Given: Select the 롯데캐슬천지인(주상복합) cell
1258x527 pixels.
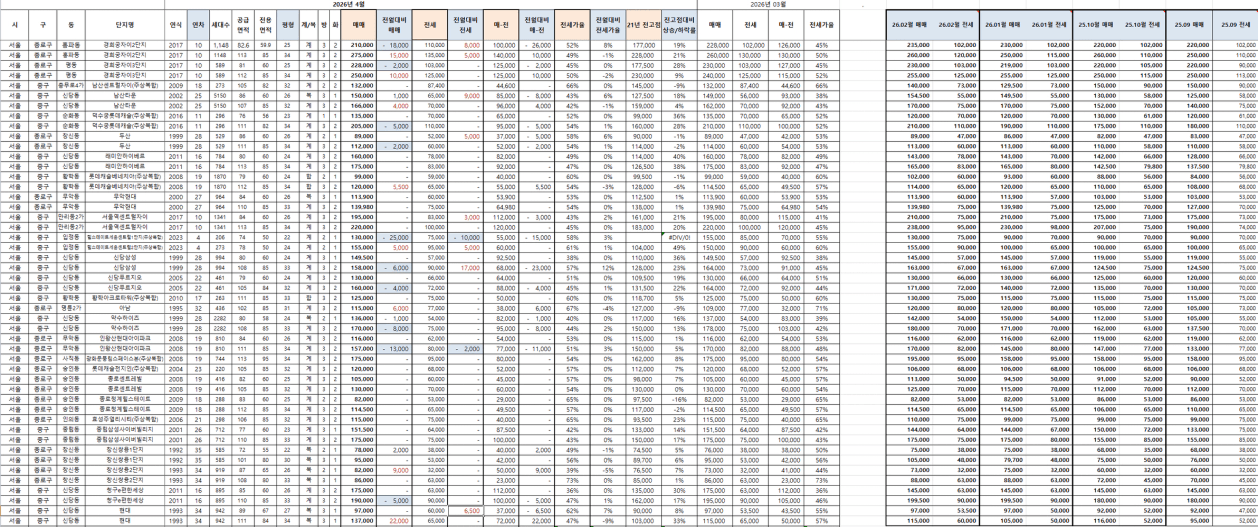Looking at the screenshot, I should point(126,368).
